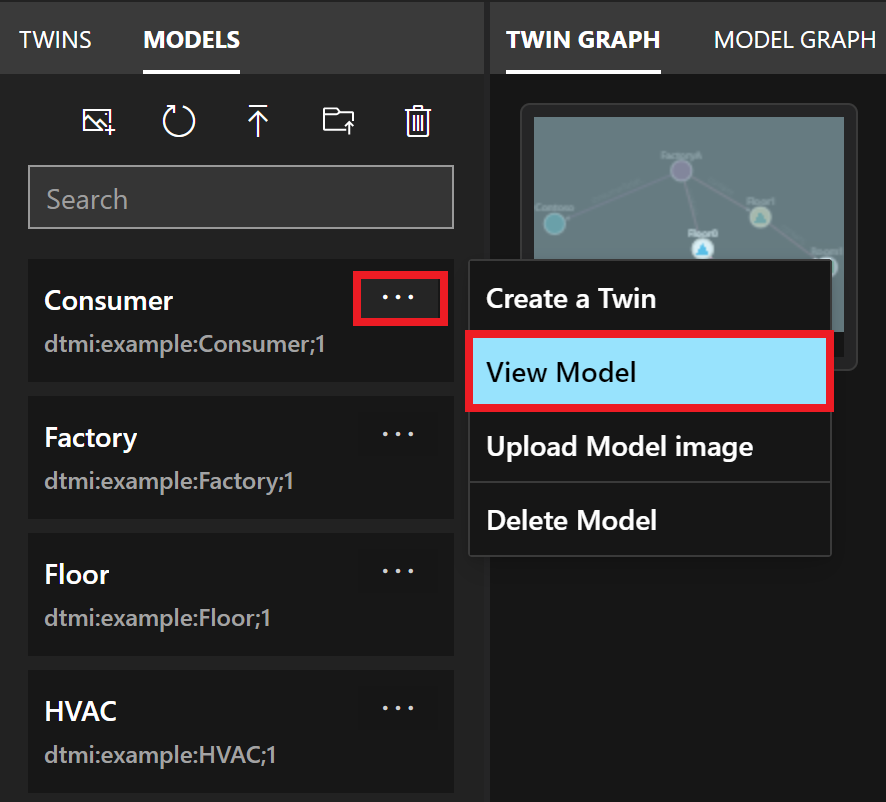Select the Factory model list item

(x=200, y=457)
